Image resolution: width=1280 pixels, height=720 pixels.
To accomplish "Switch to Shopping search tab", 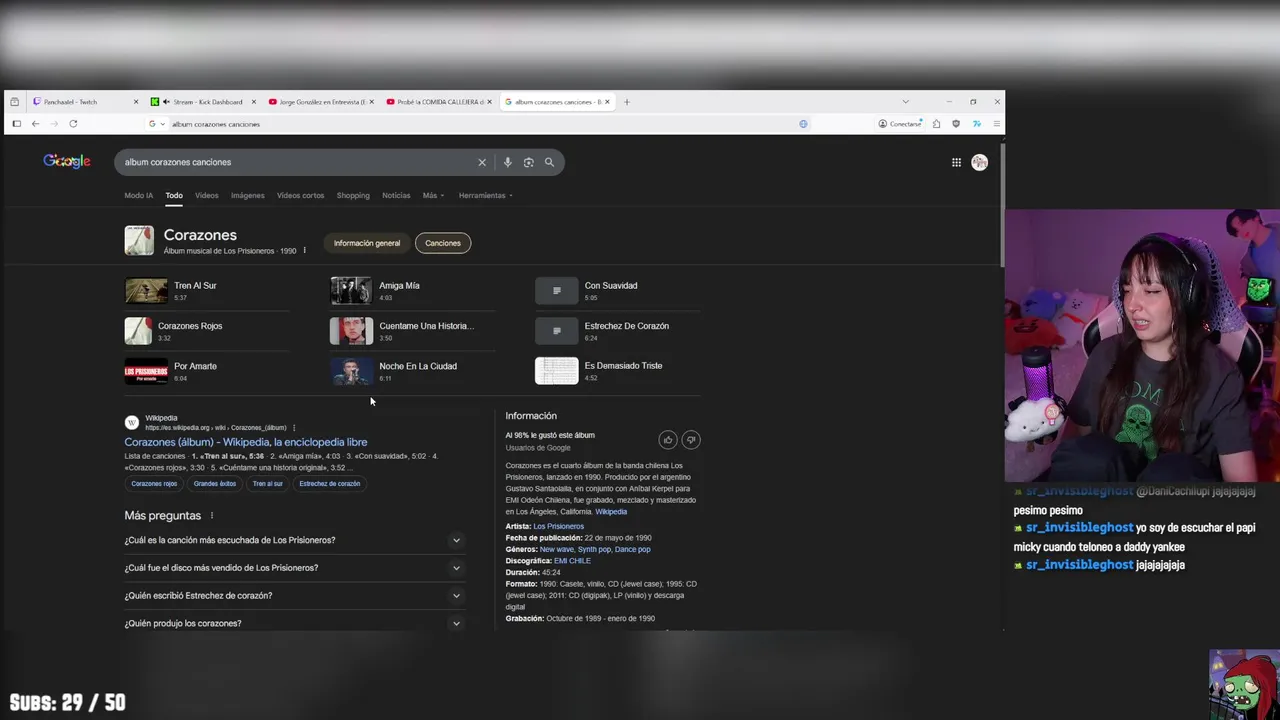I will point(353,196).
